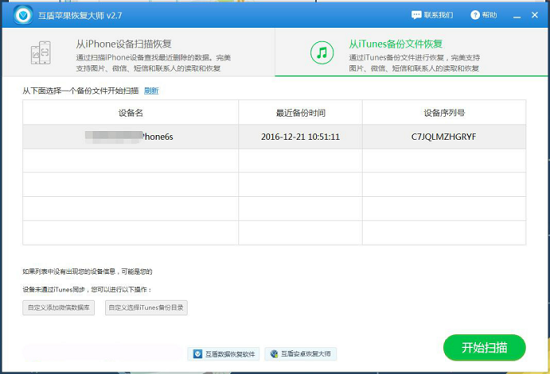Click the 互盾安卓恢复大师 globe icon
Image resolution: width=550 pixels, height=374 pixels.
click(274, 354)
